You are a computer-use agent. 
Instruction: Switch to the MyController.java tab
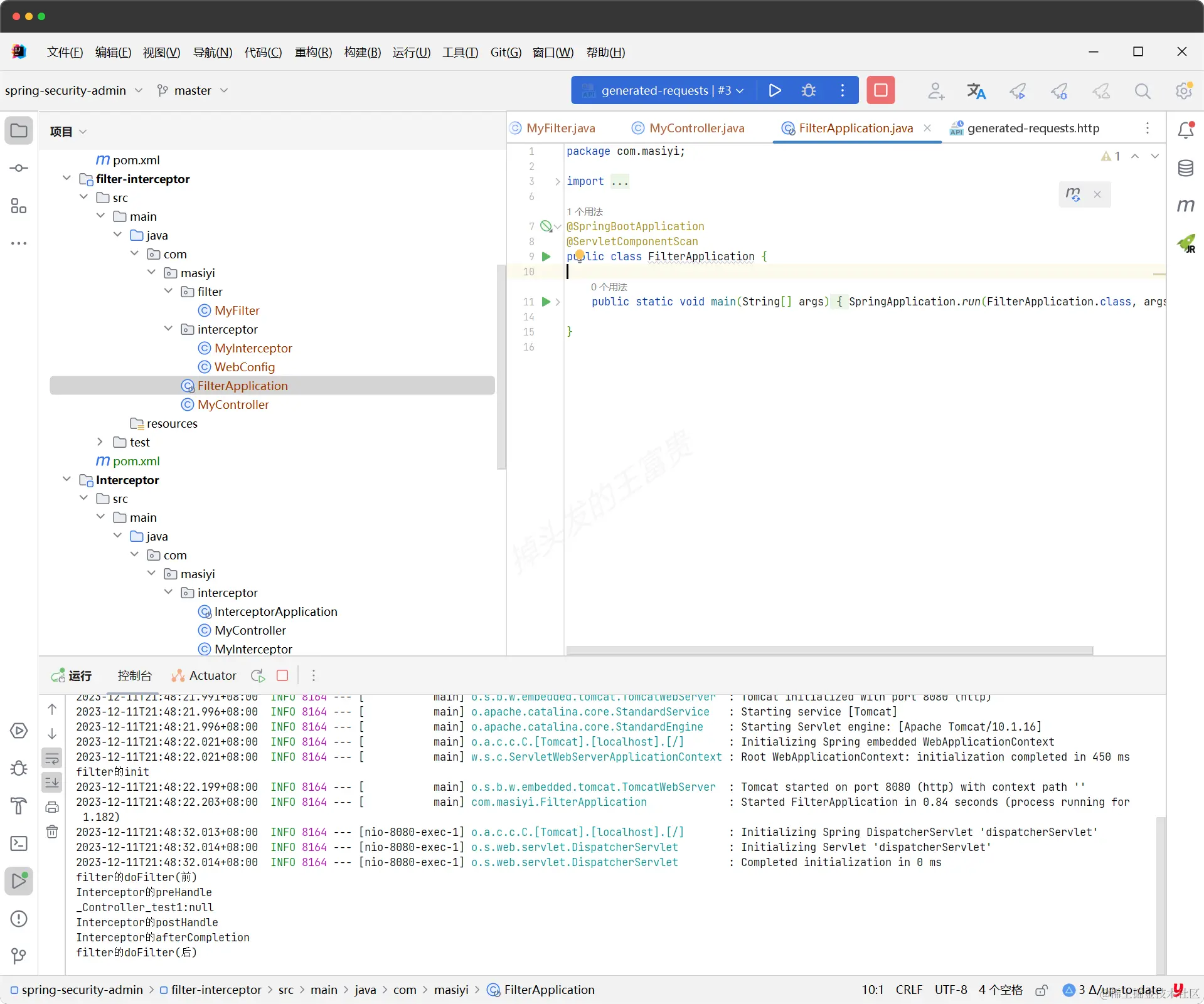tap(688, 128)
